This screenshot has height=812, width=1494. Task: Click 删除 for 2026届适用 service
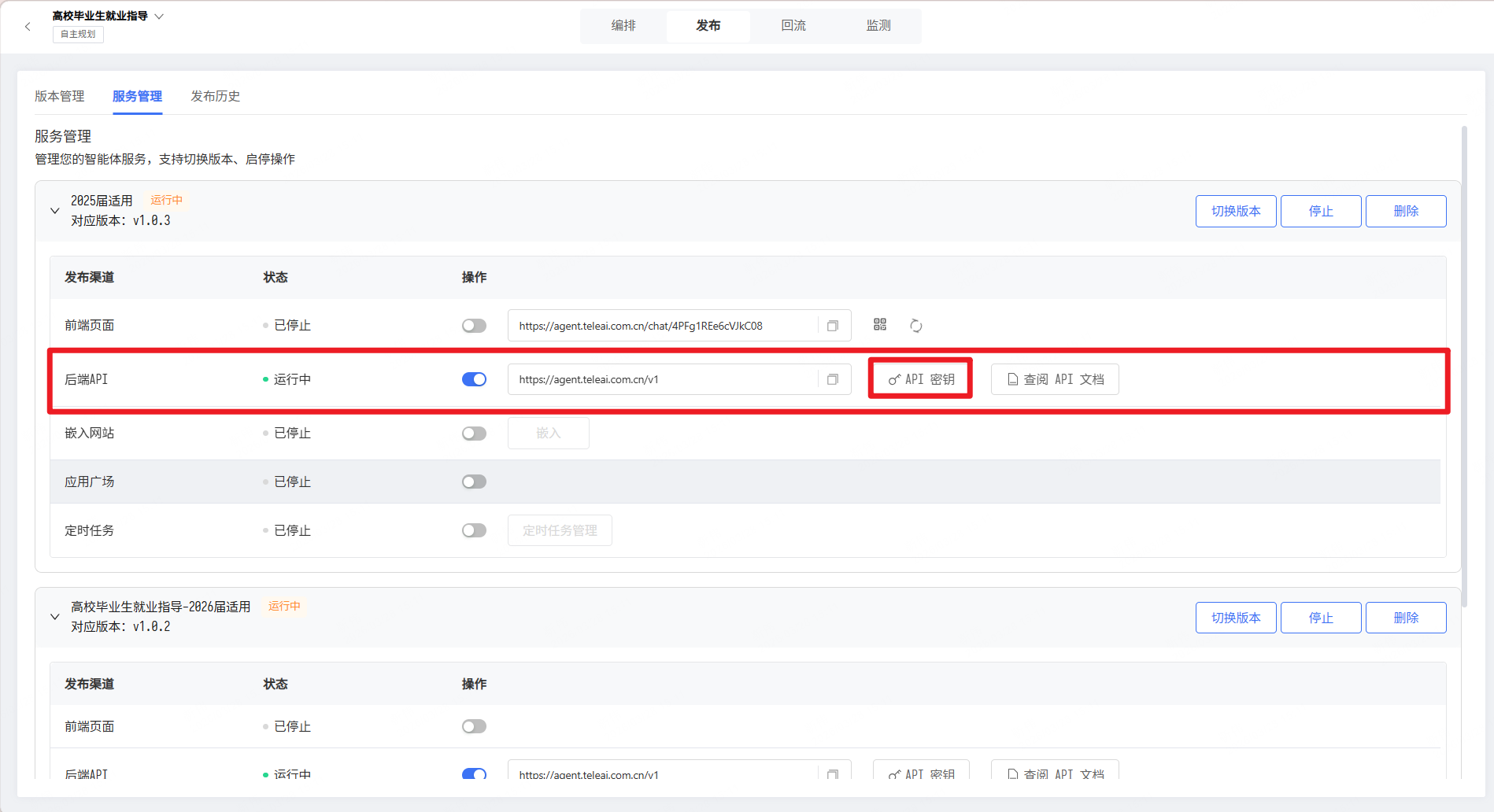[x=1406, y=618]
